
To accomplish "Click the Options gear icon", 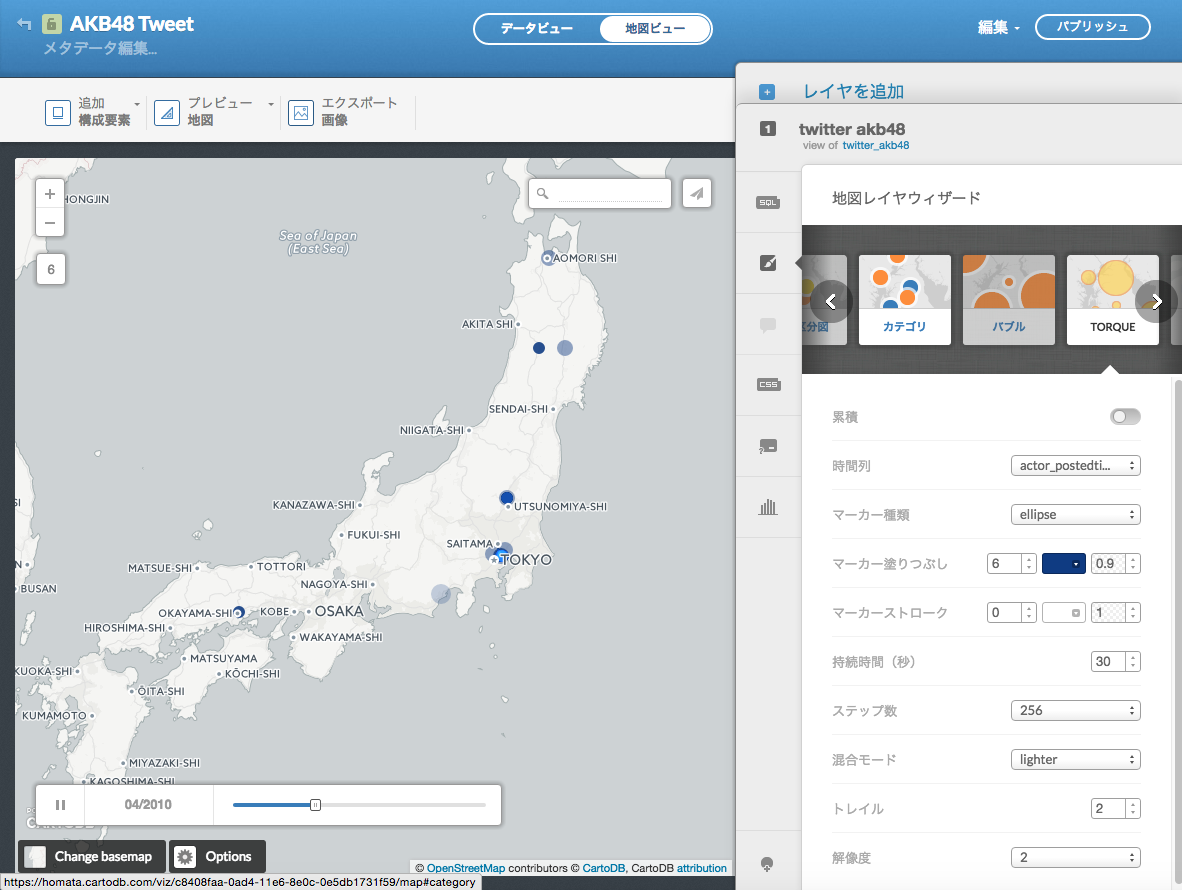I will [185, 857].
